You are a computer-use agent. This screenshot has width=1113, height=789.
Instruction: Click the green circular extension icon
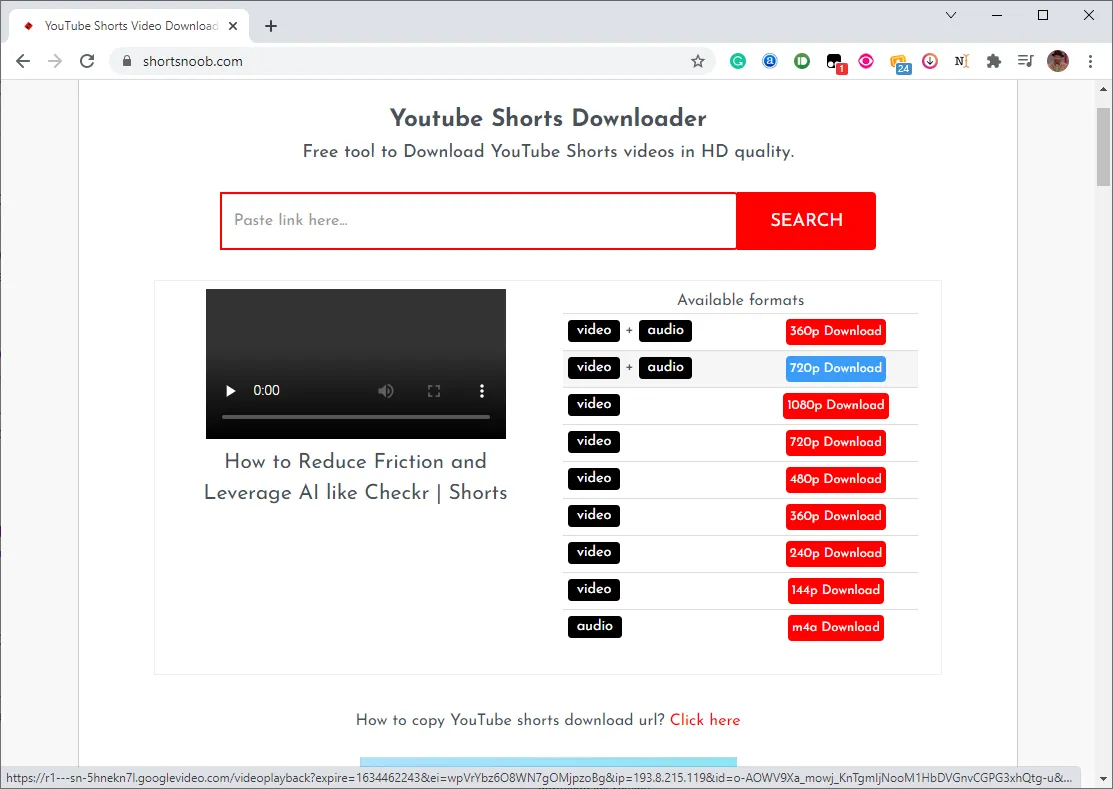tap(801, 61)
